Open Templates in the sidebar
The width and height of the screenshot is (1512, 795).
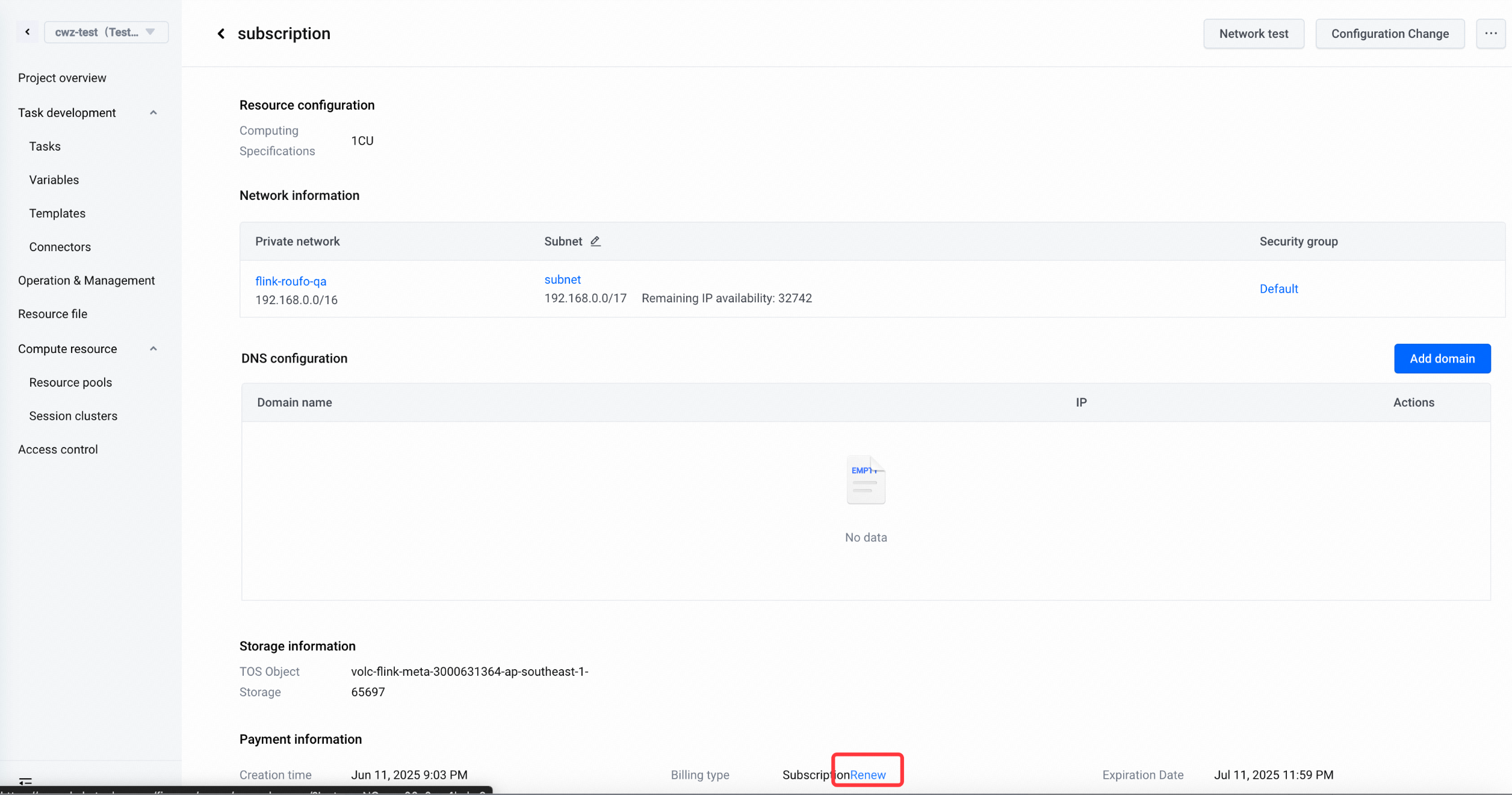(x=57, y=213)
